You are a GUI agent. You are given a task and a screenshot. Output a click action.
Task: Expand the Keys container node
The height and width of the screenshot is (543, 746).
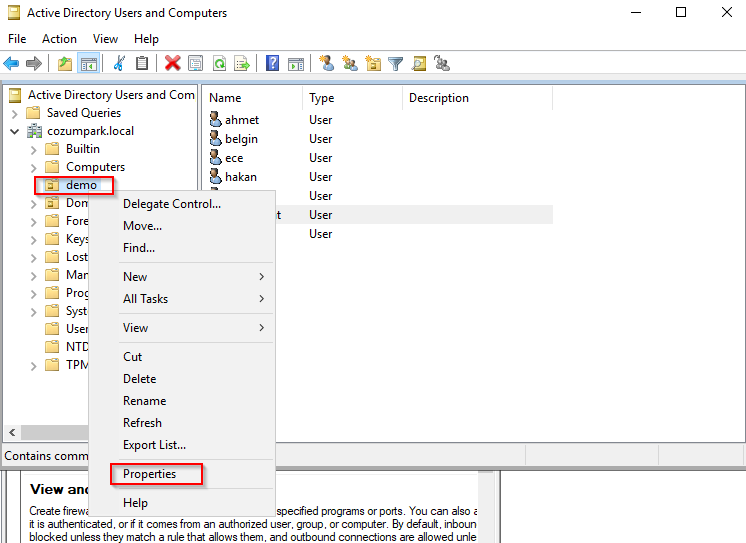tap(33, 240)
